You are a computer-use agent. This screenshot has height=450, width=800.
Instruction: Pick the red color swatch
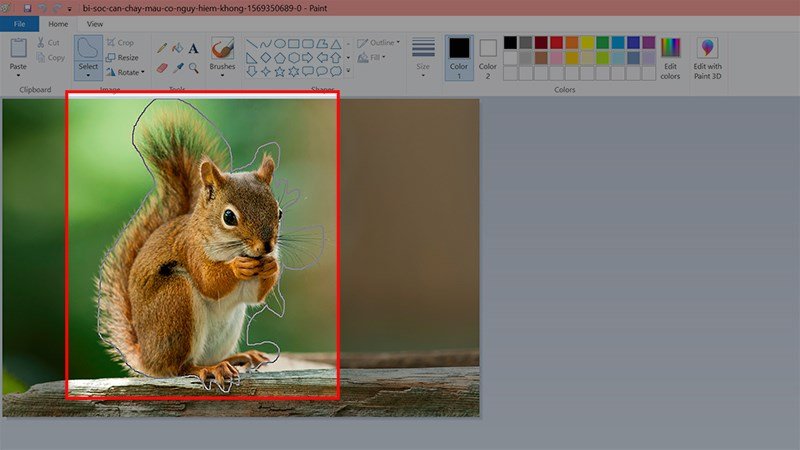click(x=556, y=43)
